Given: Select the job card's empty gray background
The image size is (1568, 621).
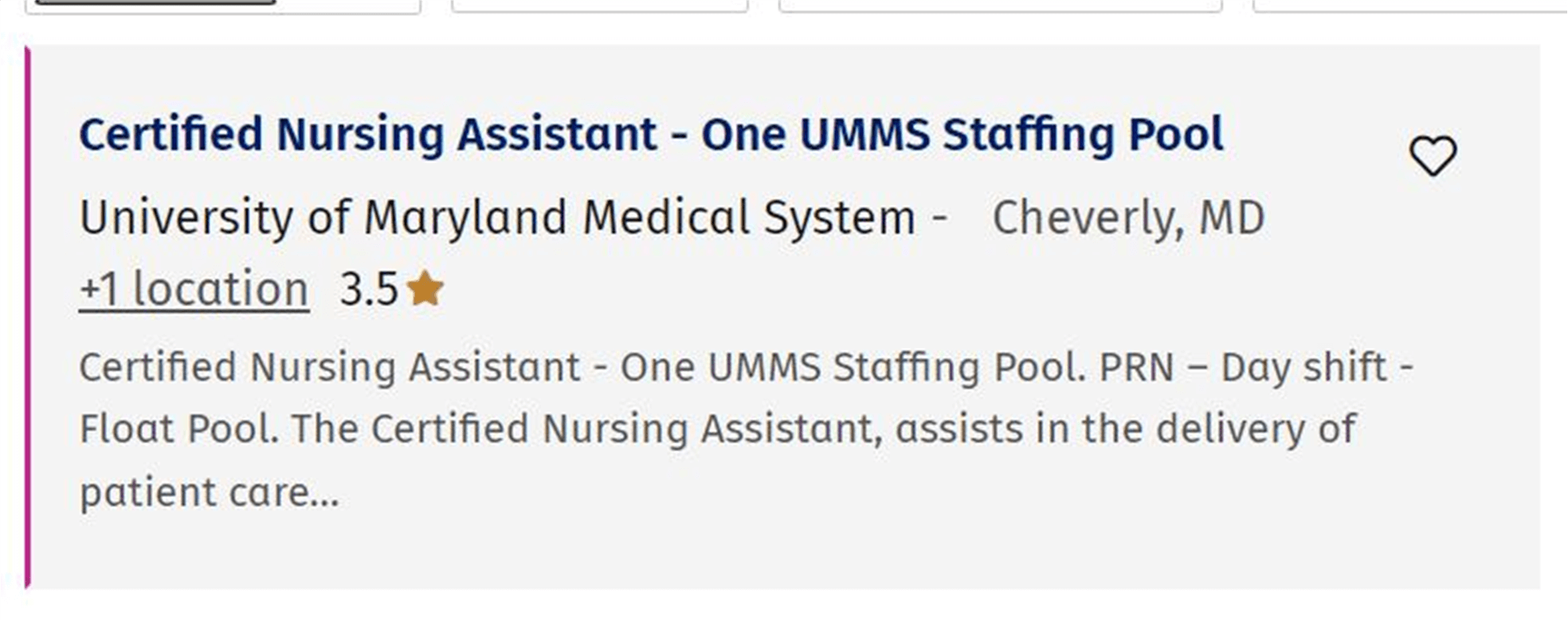Looking at the screenshot, I should [956, 542].
